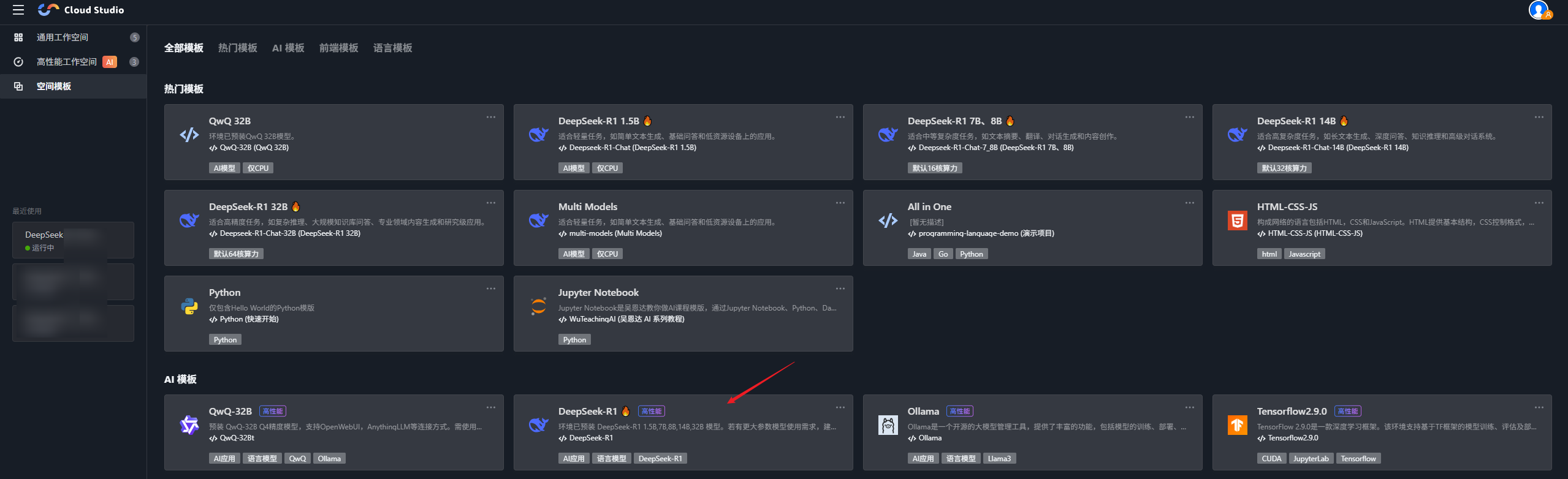Image resolution: width=1568 pixels, height=479 pixels.
Task: Open more options on Jupyter Notebook card
Action: [x=840, y=289]
